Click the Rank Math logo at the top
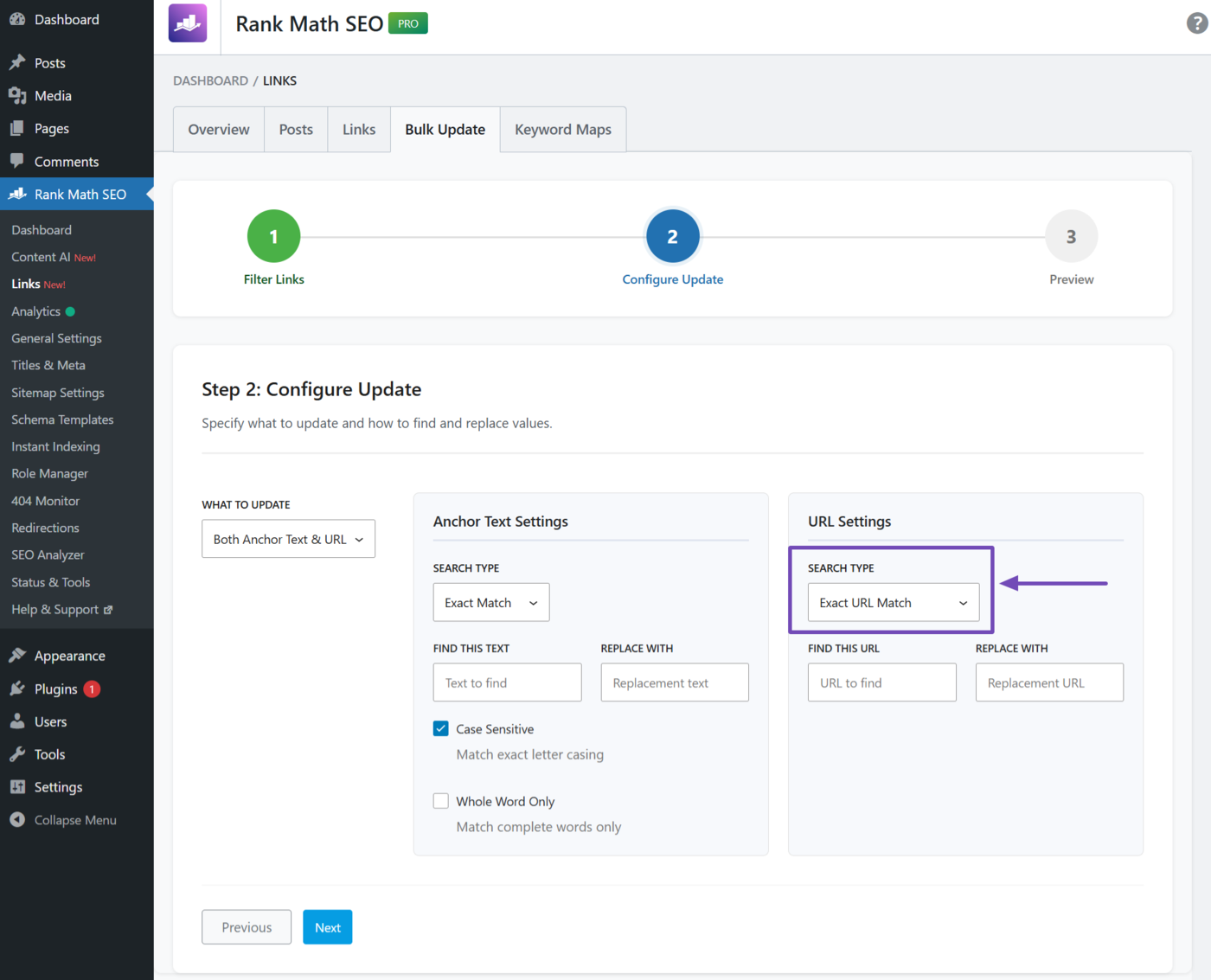The image size is (1211, 980). (187, 23)
